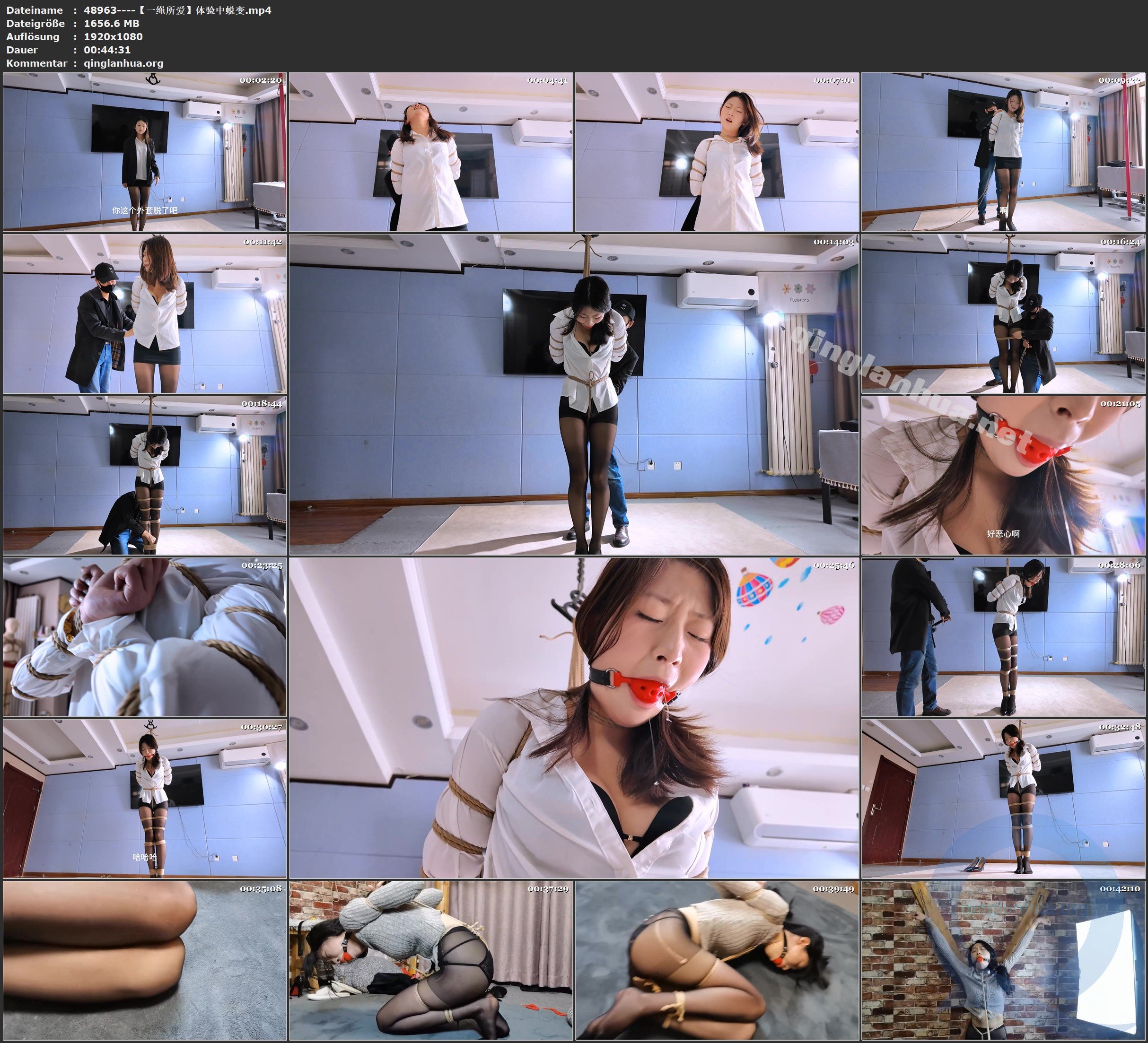Click the qinglanhua.org comment text
The height and width of the screenshot is (1043, 1148).
(x=123, y=63)
